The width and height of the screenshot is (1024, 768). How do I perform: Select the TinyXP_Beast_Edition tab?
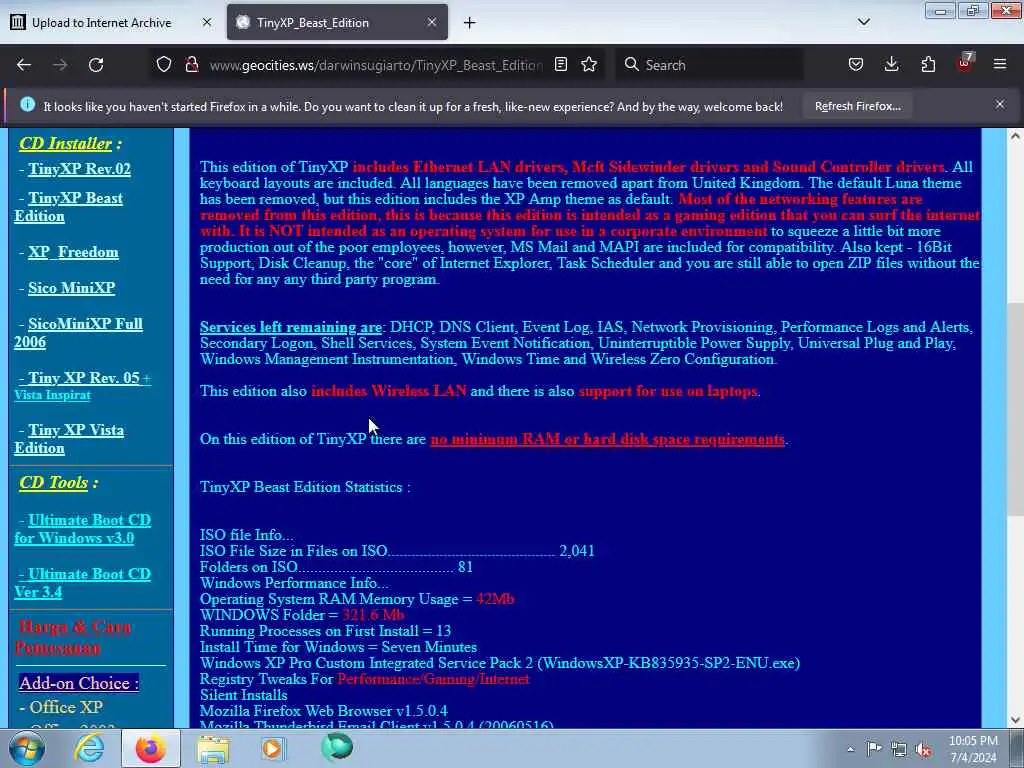click(x=337, y=23)
